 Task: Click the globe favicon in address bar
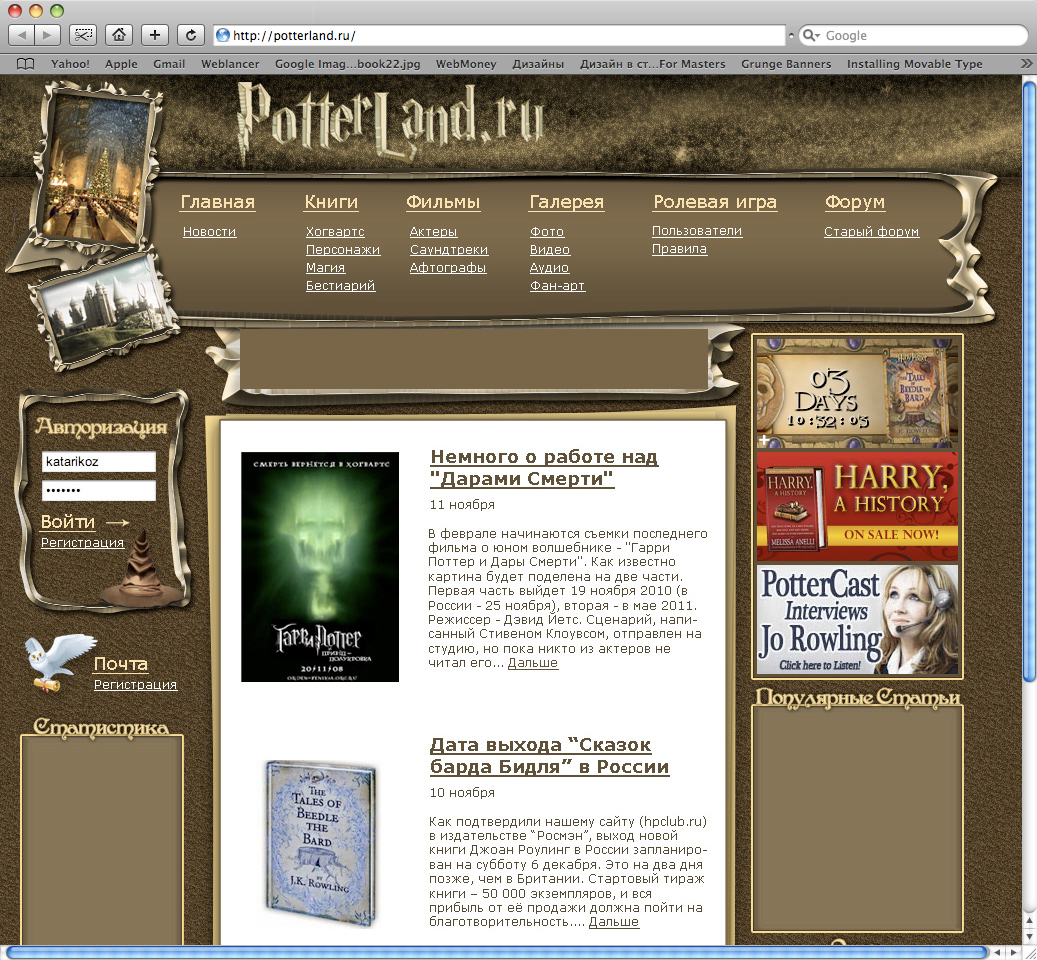223,35
